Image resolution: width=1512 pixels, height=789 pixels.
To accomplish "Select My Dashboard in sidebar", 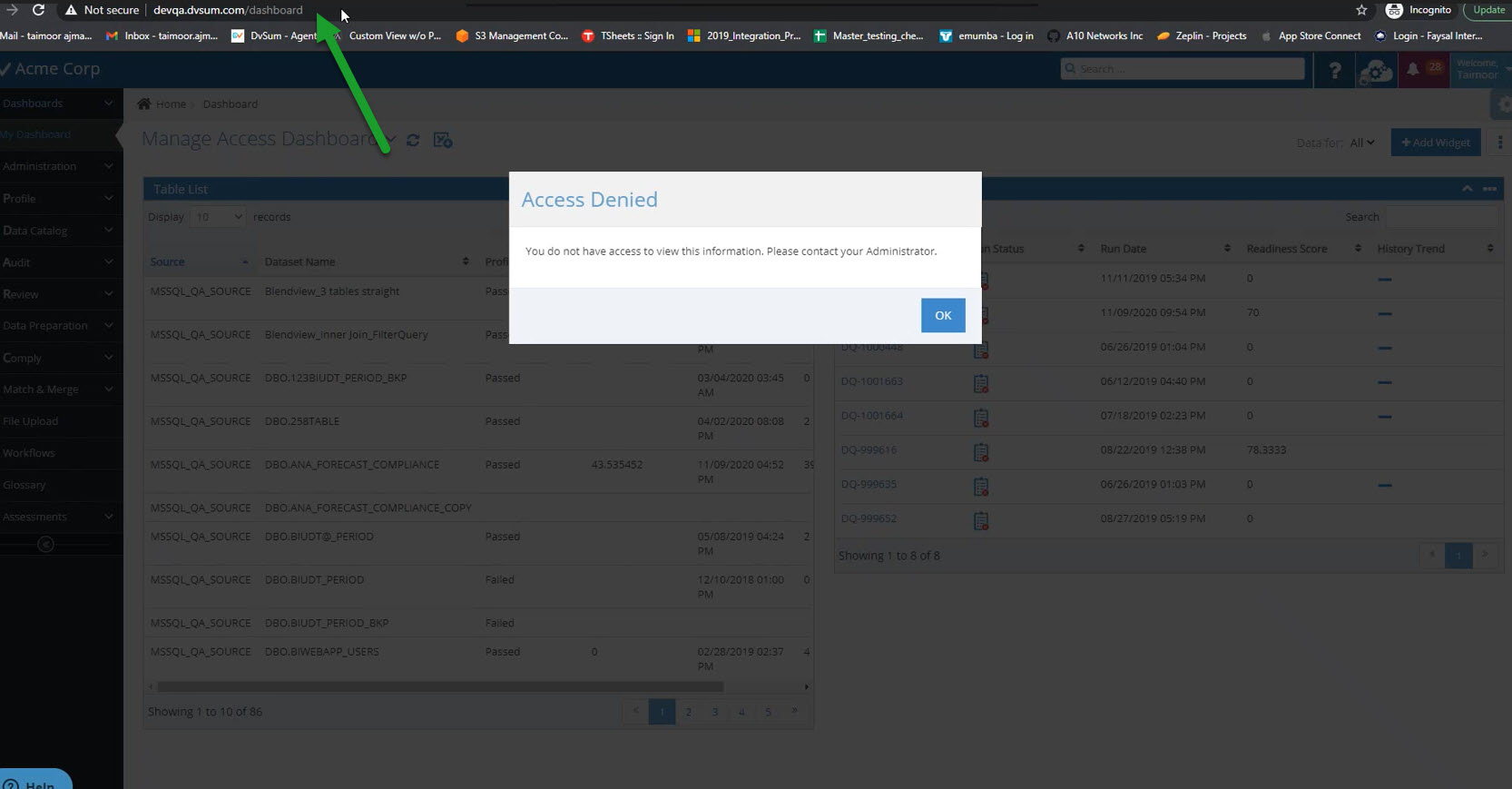I will (x=59, y=134).
